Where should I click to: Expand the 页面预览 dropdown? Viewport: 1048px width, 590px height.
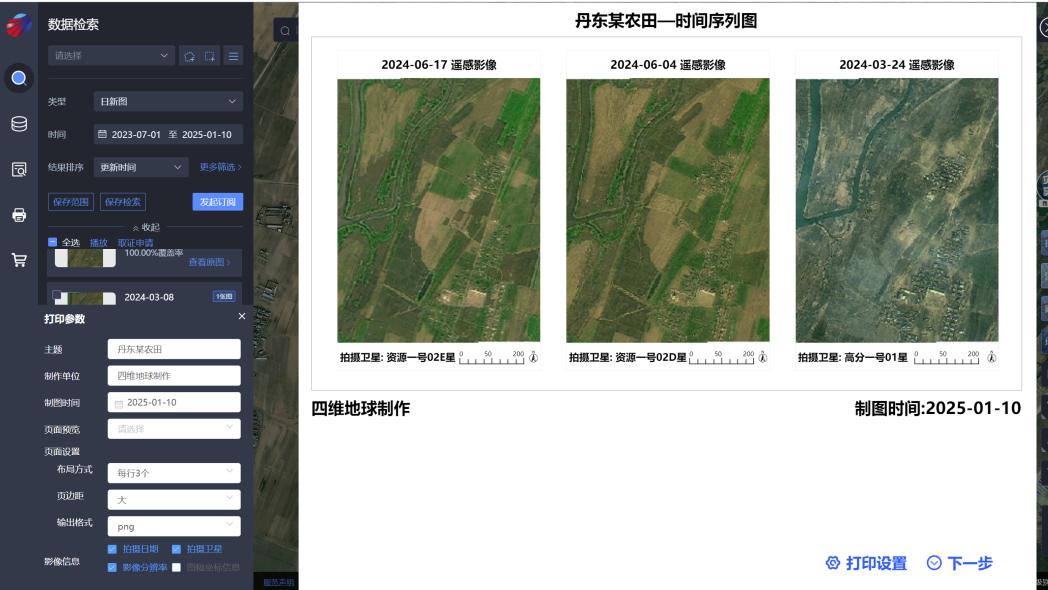(172, 426)
